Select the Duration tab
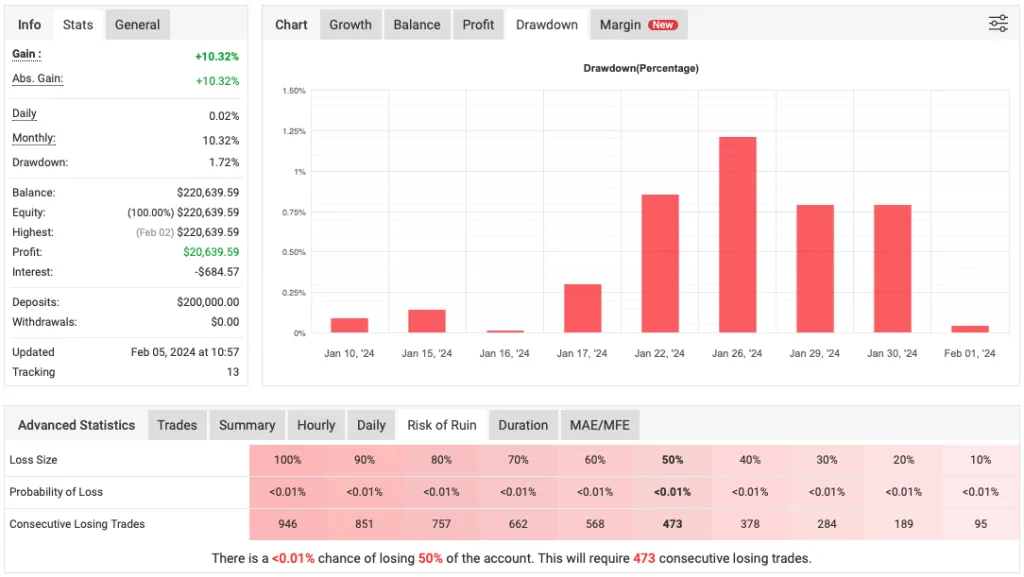The width and height of the screenshot is (1024, 577). pos(523,425)
